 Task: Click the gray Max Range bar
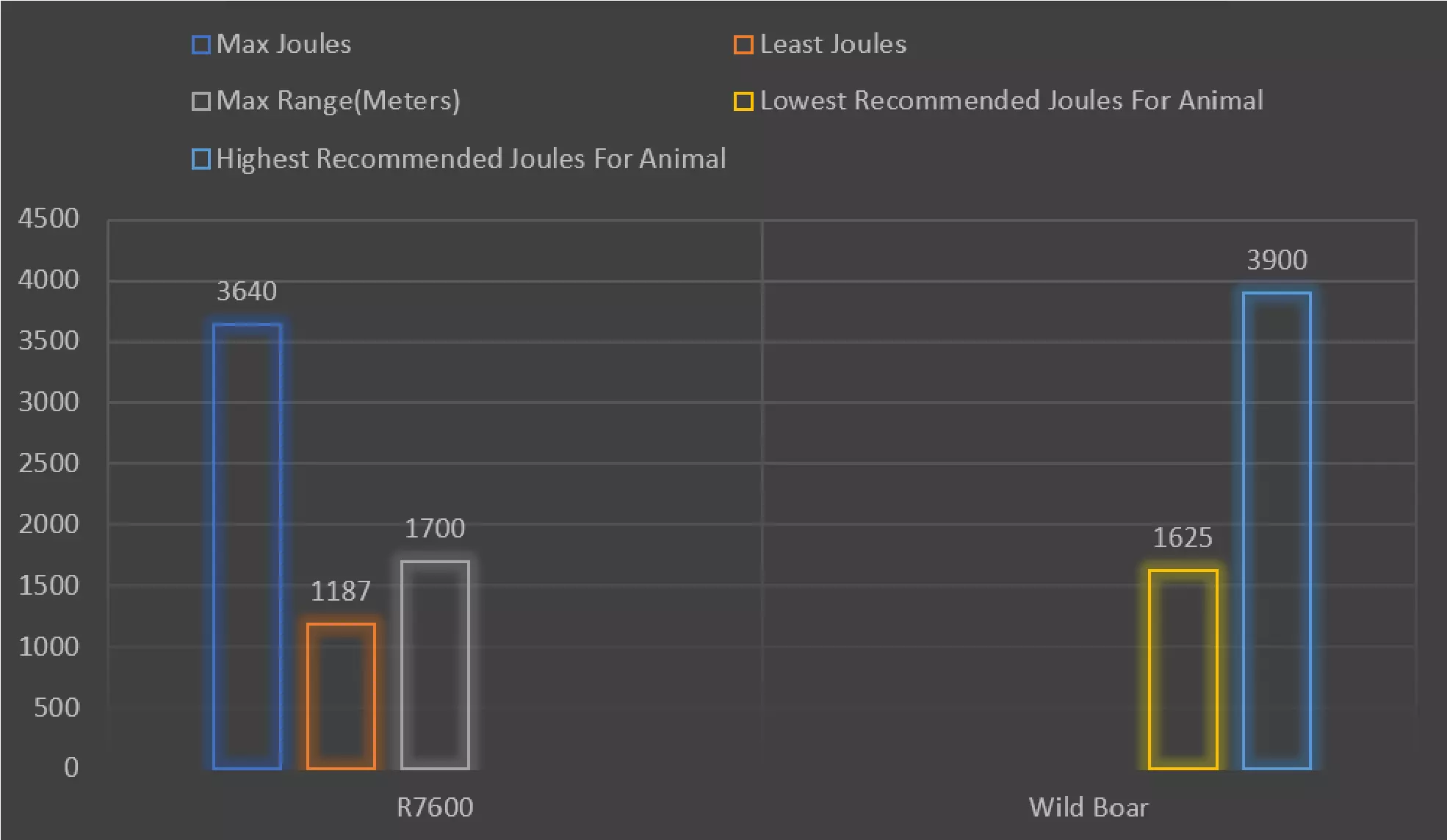(435, 665)
